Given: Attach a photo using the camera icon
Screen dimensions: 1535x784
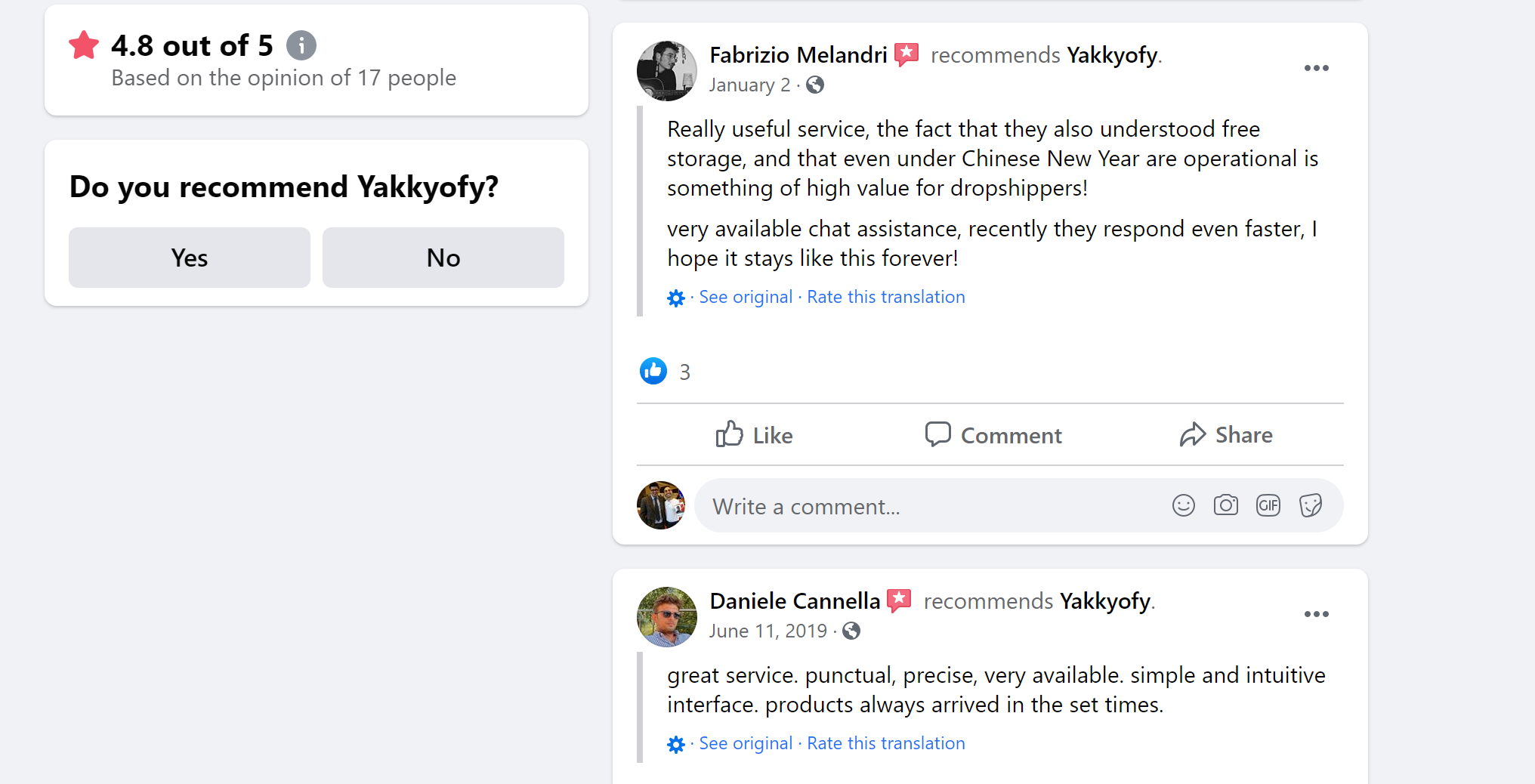Looking at the screenshot, I should click(x=1226, y=505).
